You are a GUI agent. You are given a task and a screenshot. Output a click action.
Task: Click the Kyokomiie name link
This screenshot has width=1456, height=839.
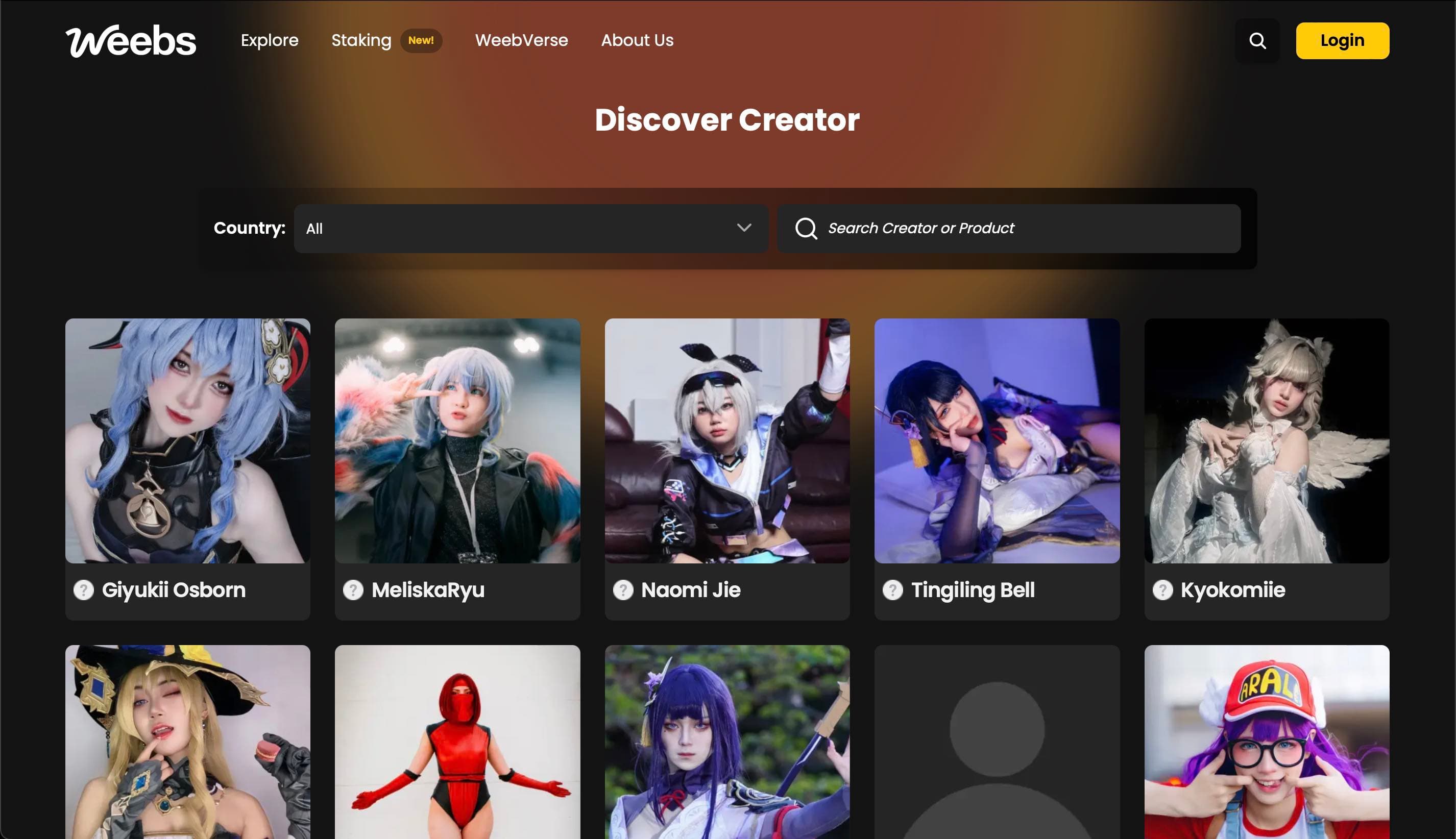tap(1233, 590)
